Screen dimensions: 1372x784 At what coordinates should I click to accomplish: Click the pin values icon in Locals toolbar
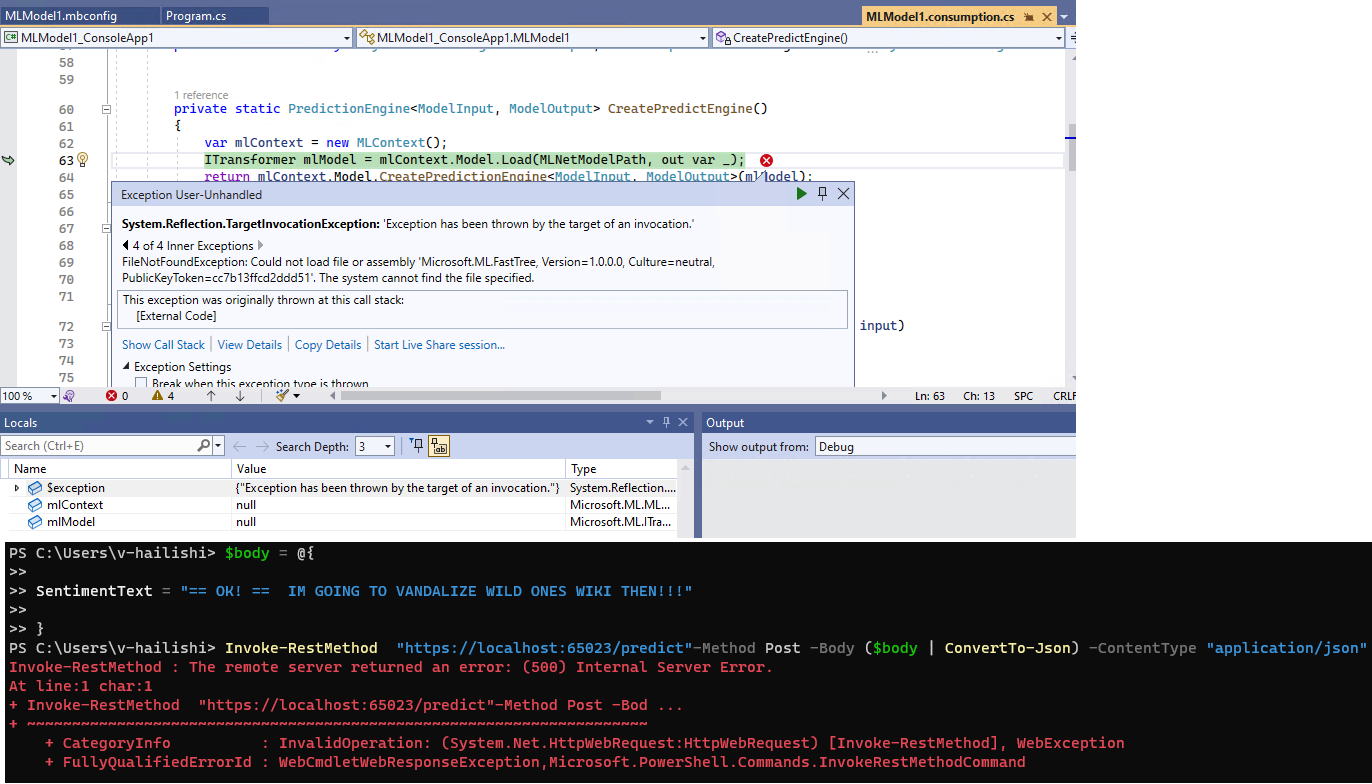pyautogui.click(x=415, y=445)
